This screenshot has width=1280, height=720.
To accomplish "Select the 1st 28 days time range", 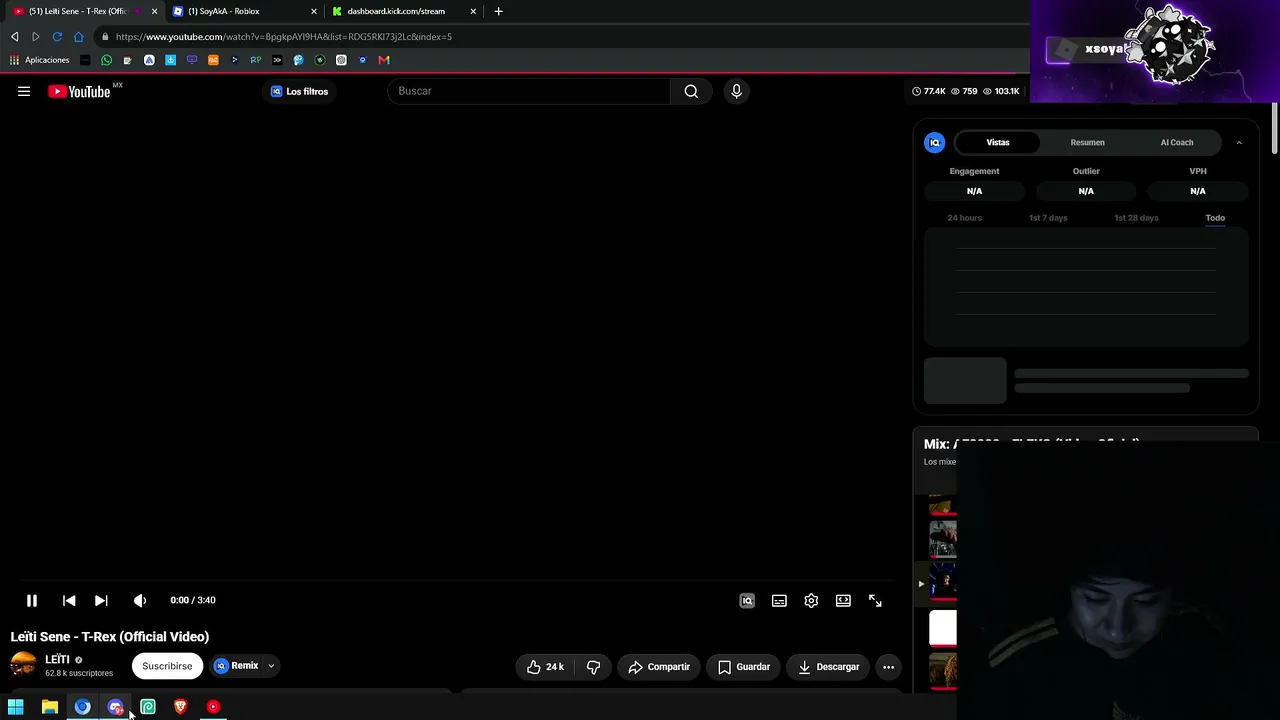I will pos(1136,218).
